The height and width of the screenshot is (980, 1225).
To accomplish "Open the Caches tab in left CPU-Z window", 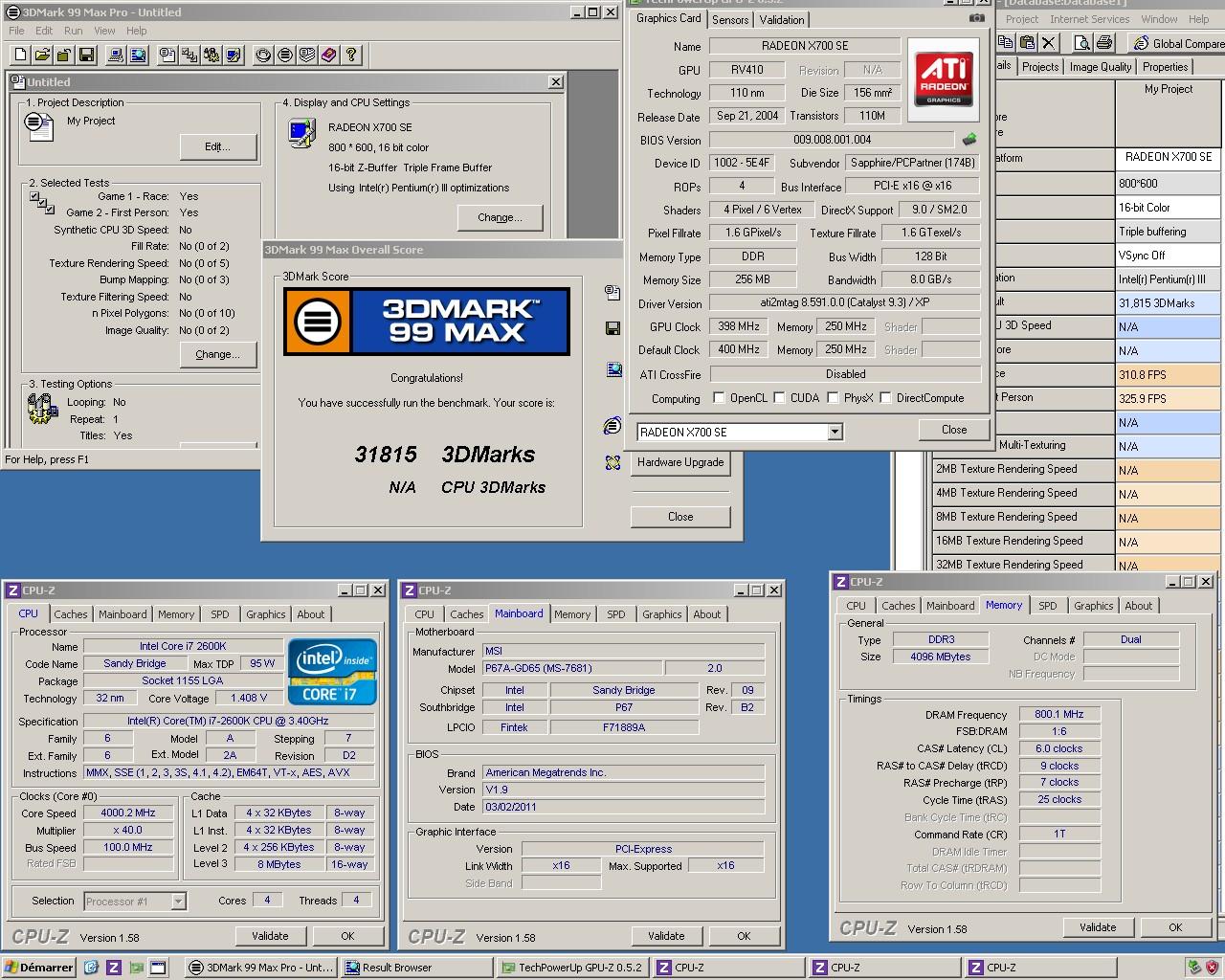I will 71,614.
